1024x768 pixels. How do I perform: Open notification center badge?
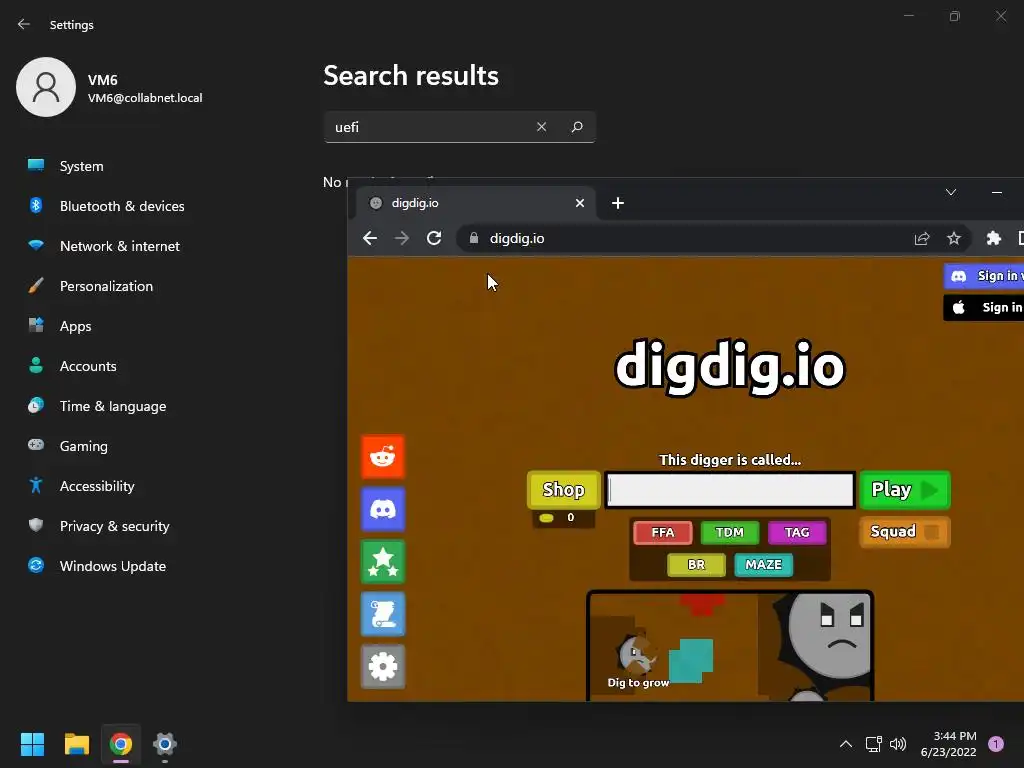click(x=996, y=744)
